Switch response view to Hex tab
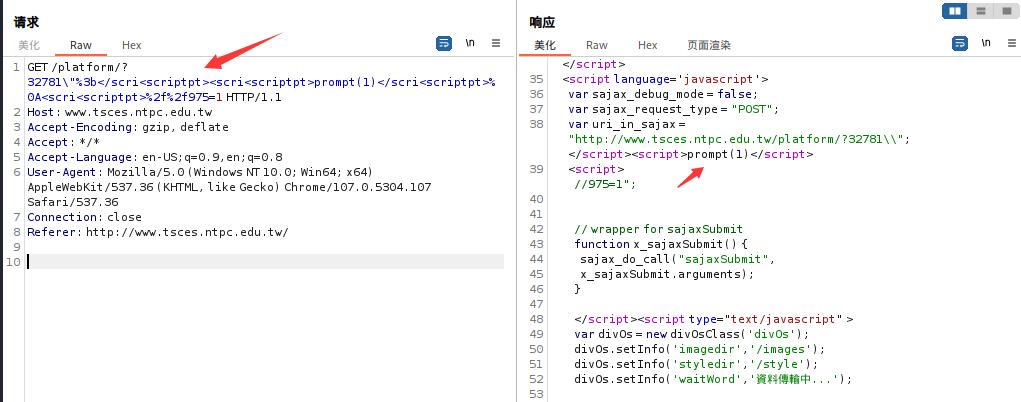Image resolution: width=1021 pixels, height=402 pixels. (x=647, y=45)
